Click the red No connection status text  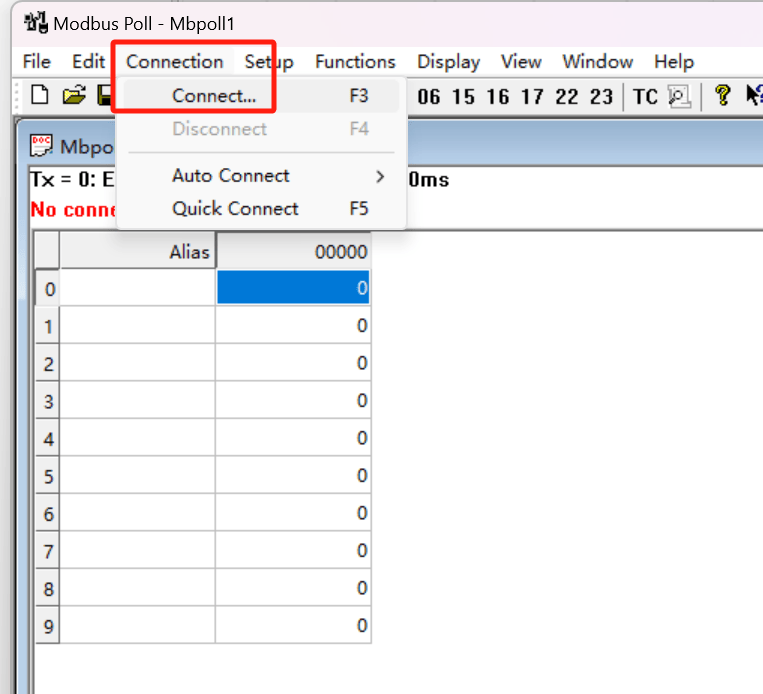pyautogui.click(x=73, y=210)
